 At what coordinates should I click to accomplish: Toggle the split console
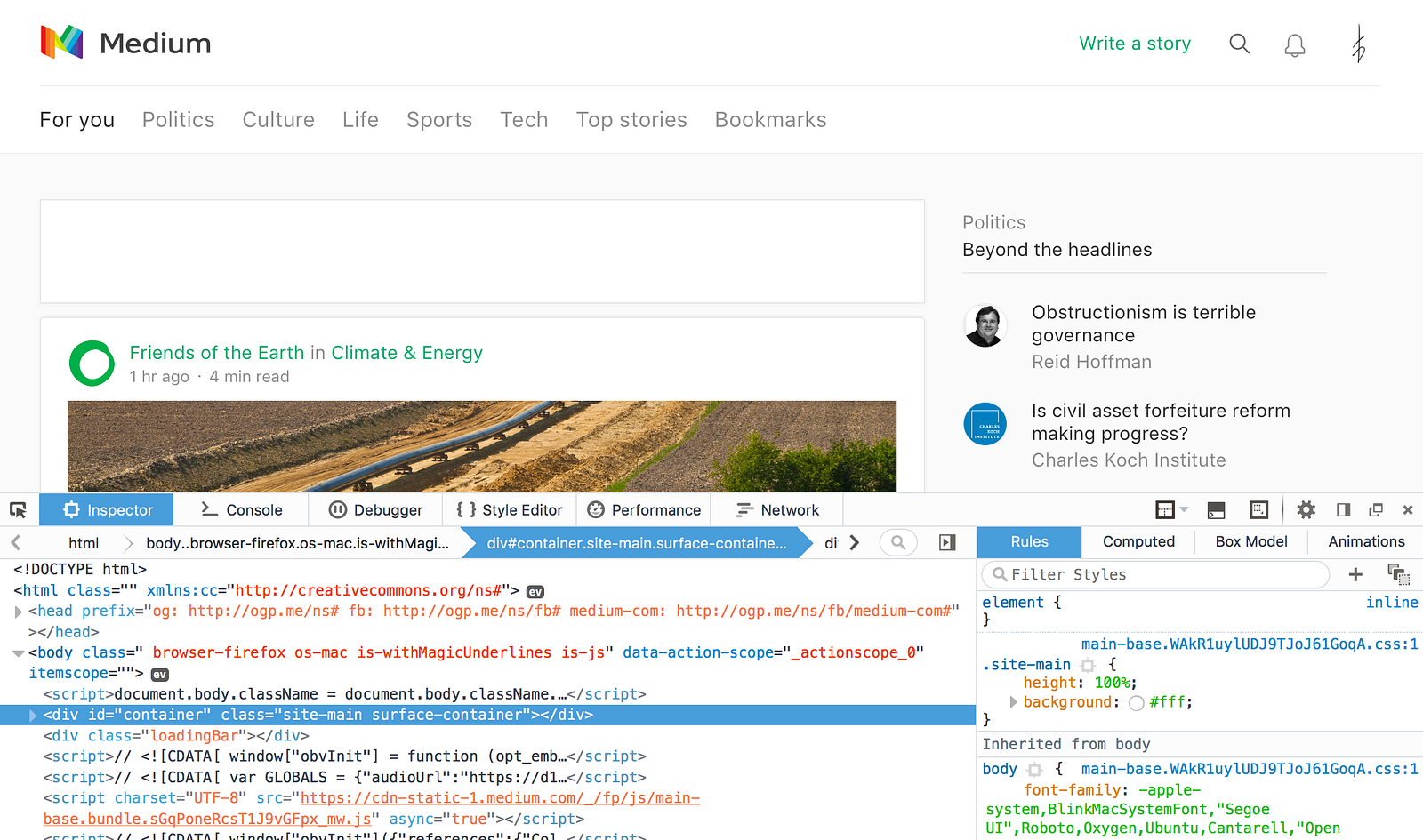tap(1216, 510)
